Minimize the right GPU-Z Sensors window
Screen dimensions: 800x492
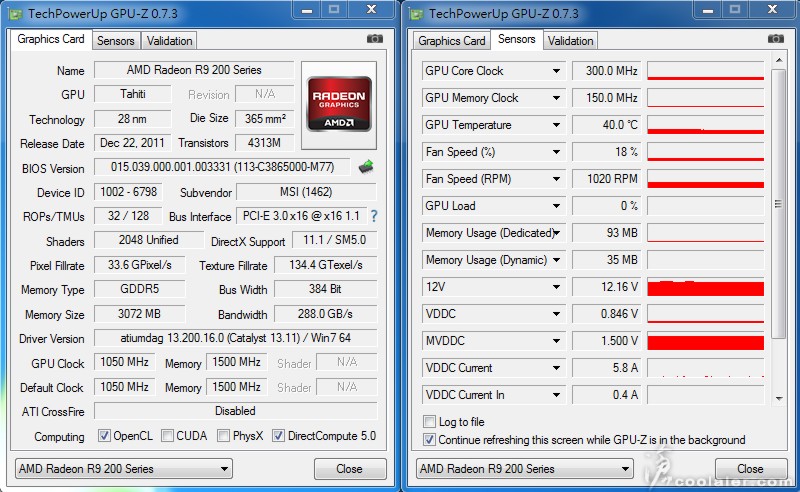click(708, 9)
